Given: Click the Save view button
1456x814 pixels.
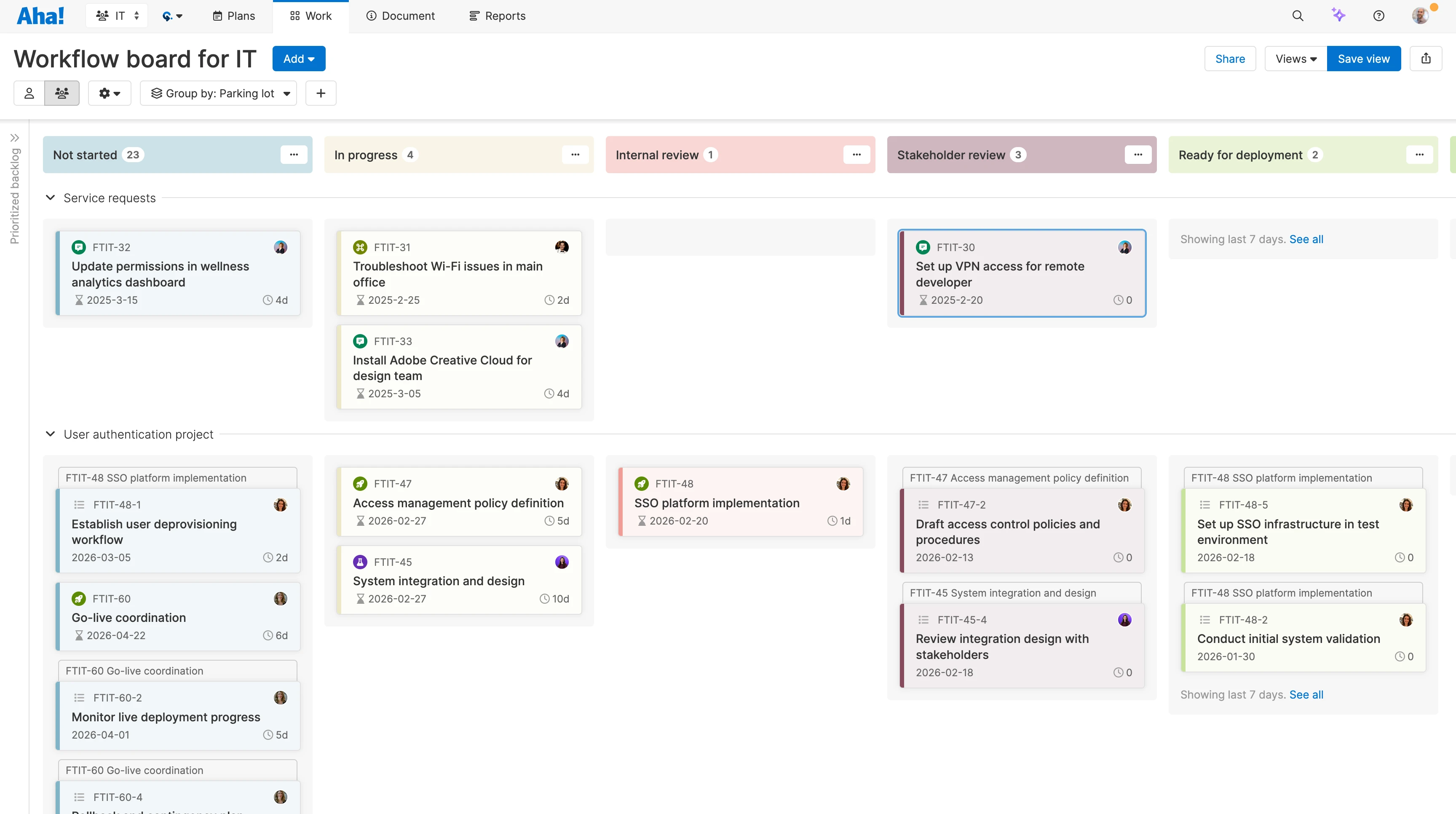Looking at the screenshot, I should tap(1363, 58).
